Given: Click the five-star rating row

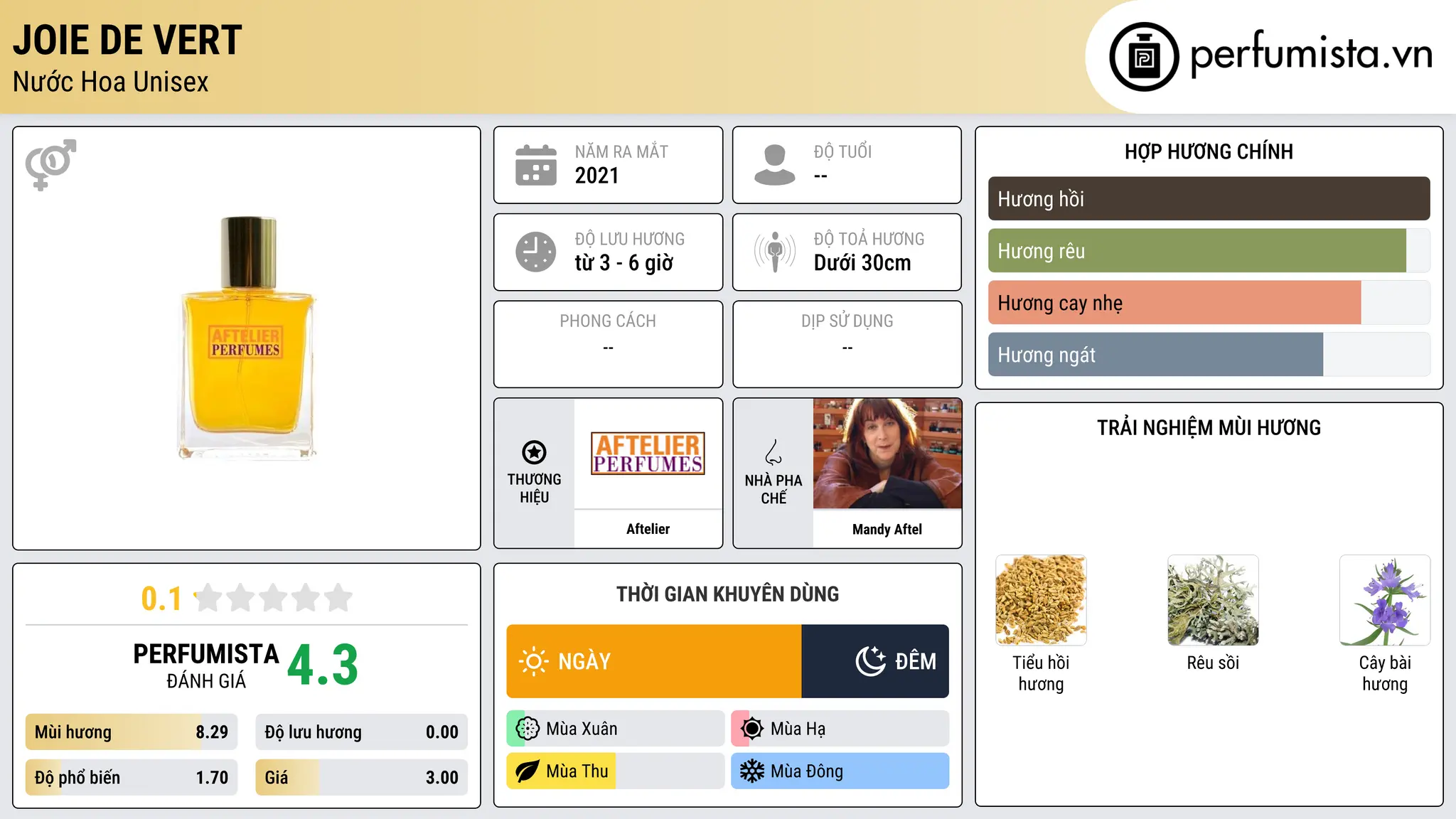Looking at the screenshot, I should (x=274, y=598).
